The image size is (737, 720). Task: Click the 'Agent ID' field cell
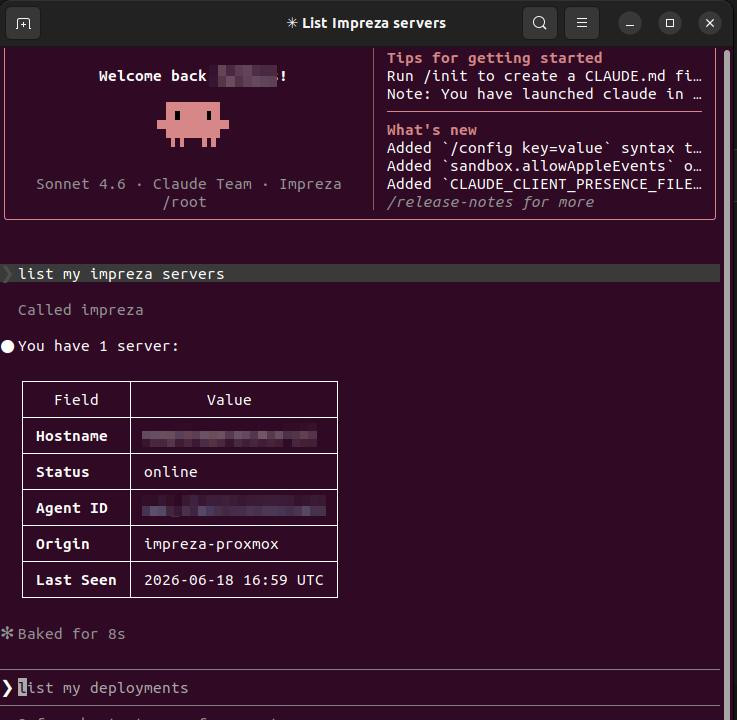click(76, 508)
